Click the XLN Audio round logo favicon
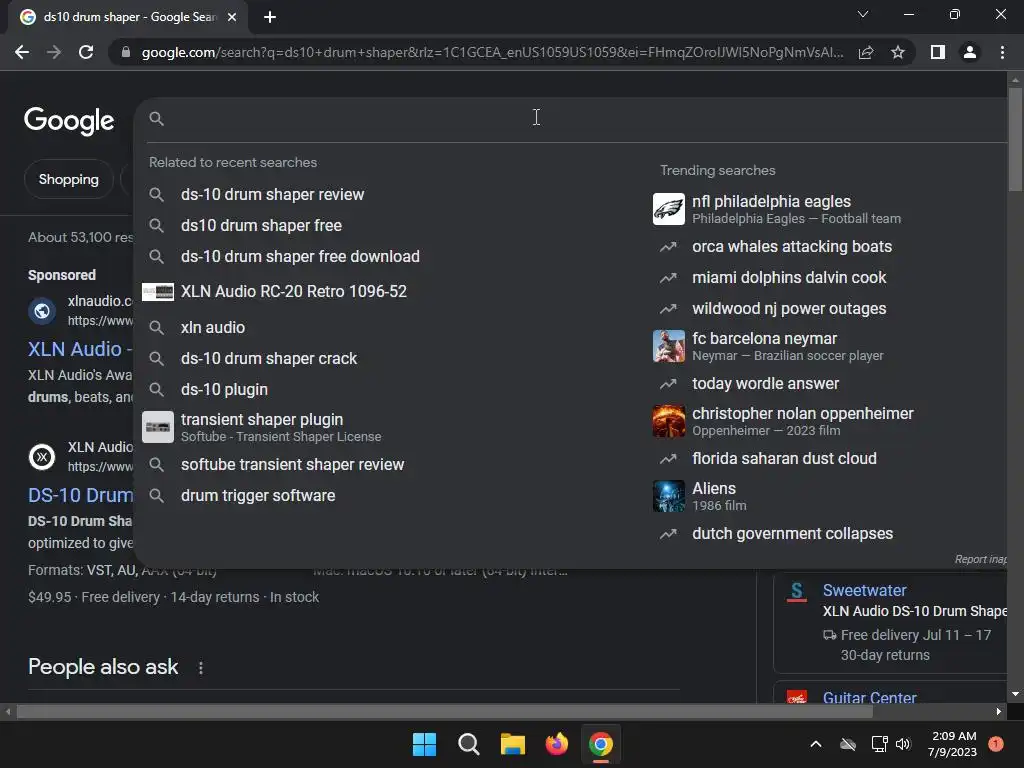The width and height of the screenshot is (1024, 768). pos(42,457)
